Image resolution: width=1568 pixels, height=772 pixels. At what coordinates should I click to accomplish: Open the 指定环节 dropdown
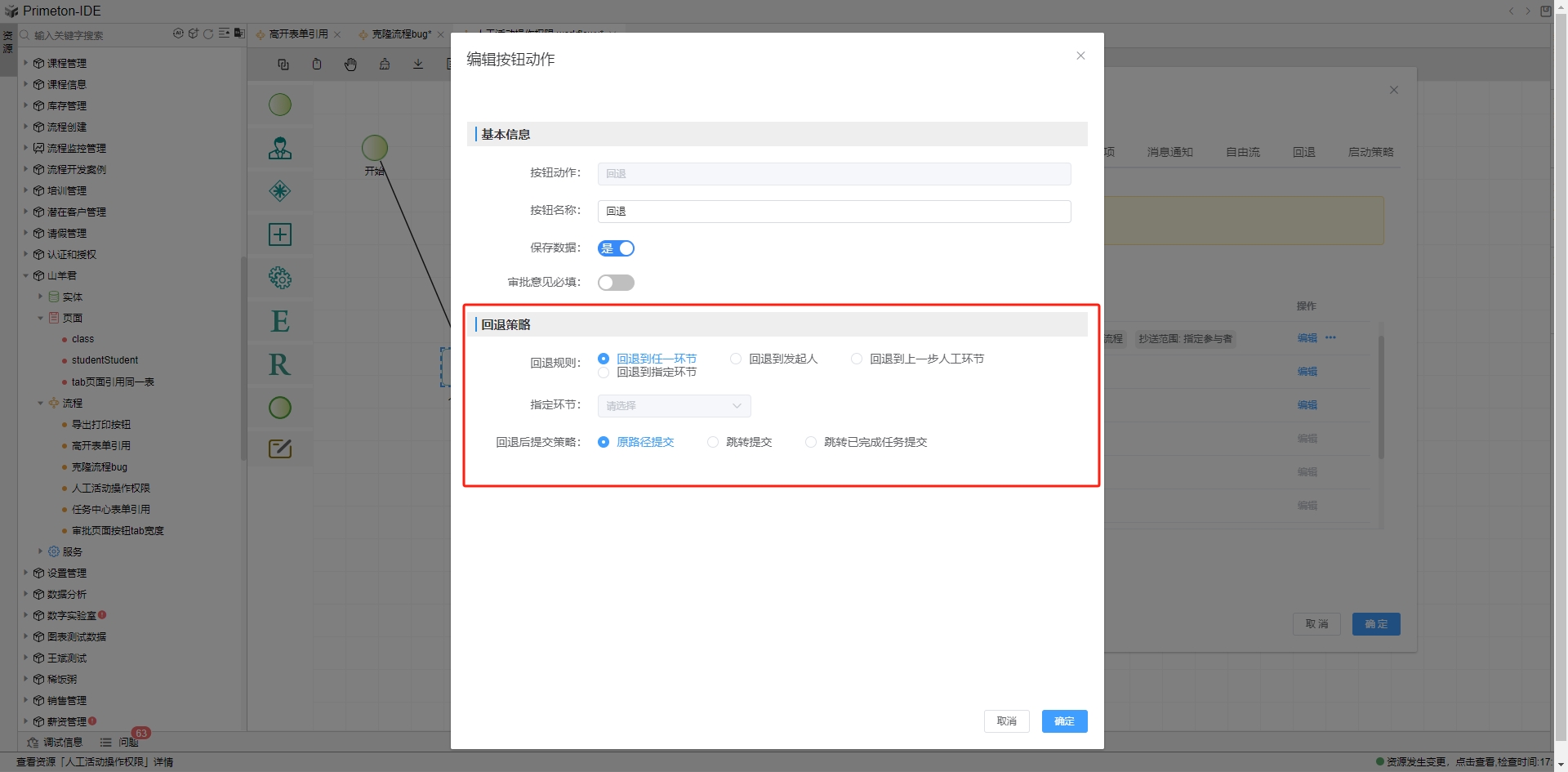pyautogui.click(x=674, y=406)
